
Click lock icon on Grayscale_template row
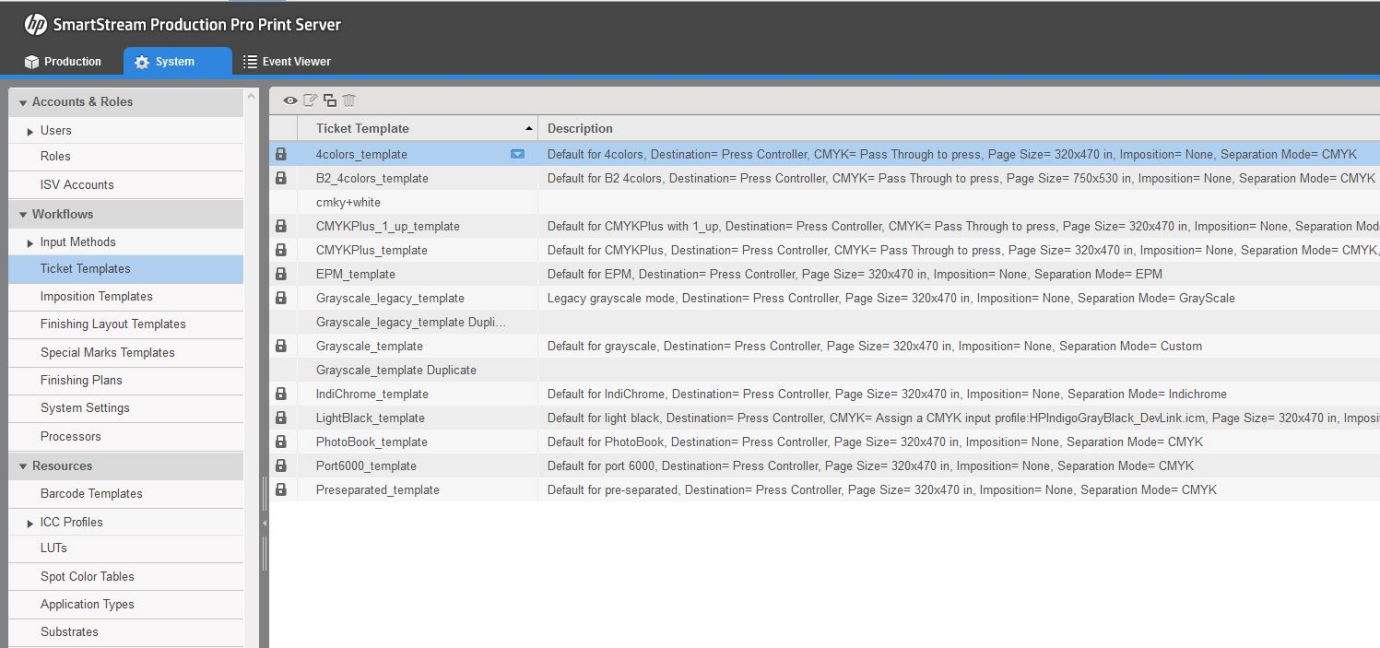pyautogui.click(x=281, y=346)
